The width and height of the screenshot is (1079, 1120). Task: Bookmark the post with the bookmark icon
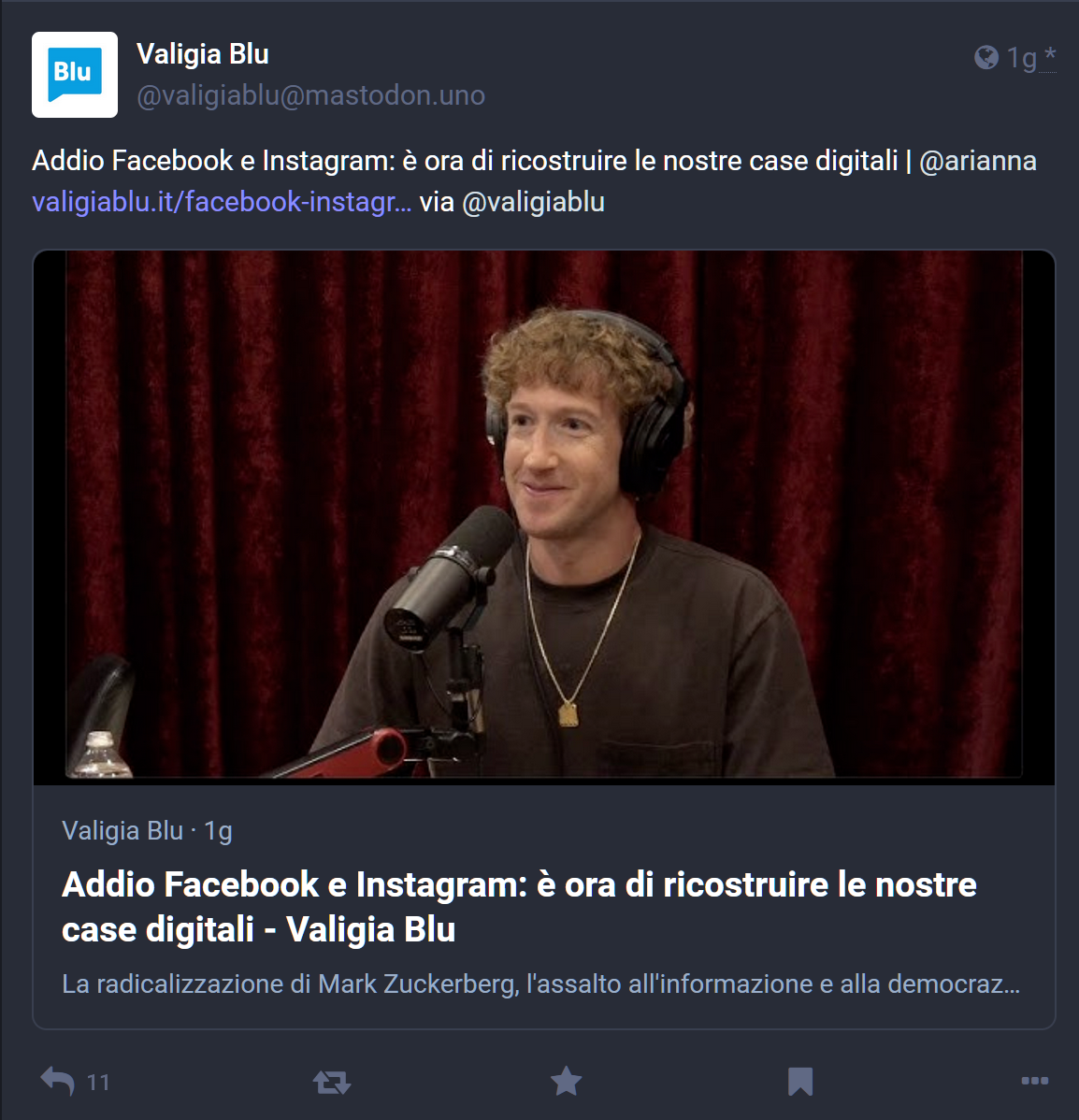[x=800, y=1082]
